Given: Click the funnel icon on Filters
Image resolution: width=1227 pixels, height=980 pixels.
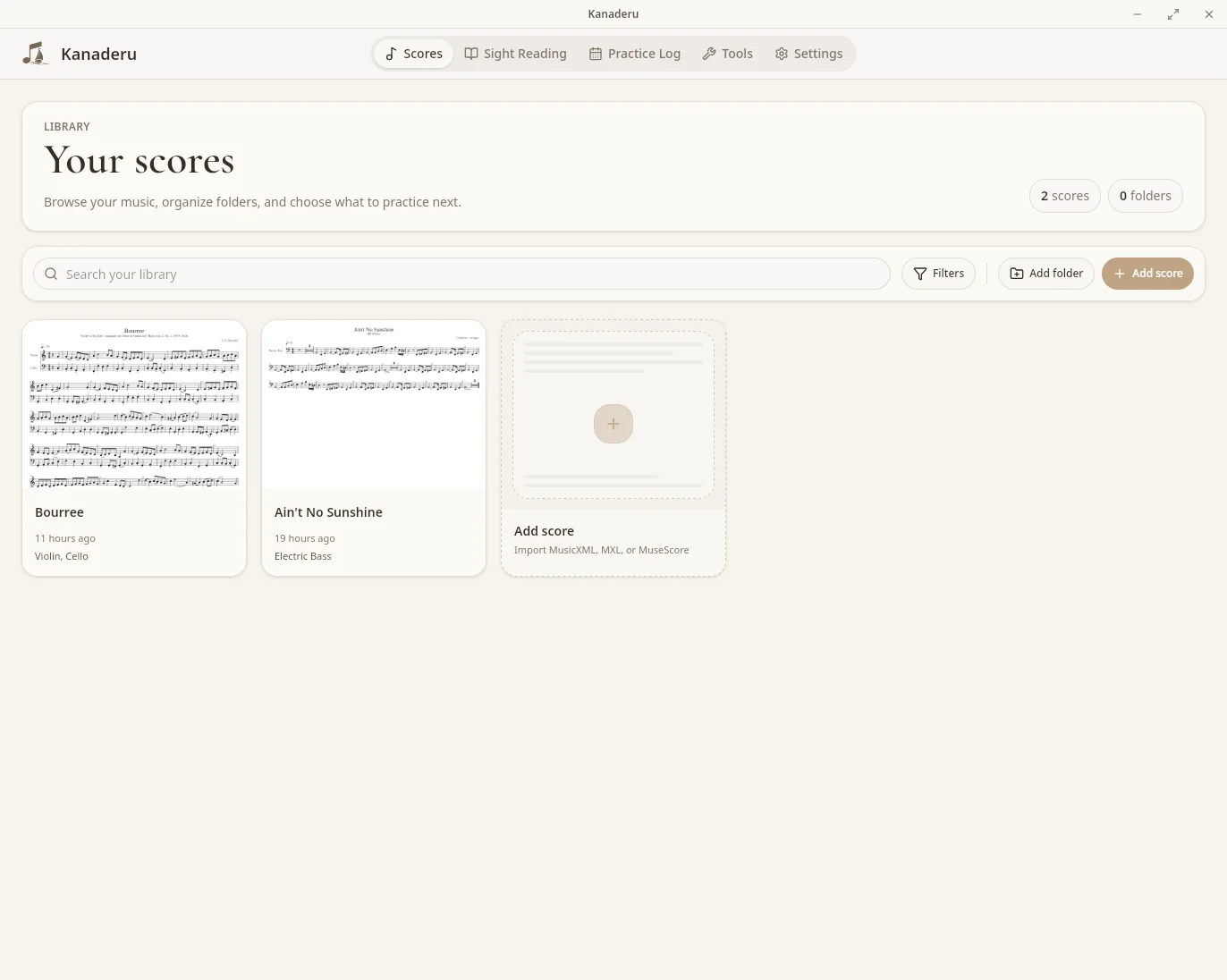Looking at the screenshot, I should click(920, 274).
